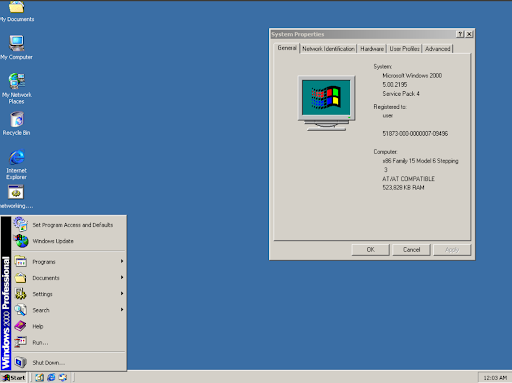Expand the Programs submenu arrow
Image resolution: width=512 pixels, height=383 pixels.
point(122,261)
